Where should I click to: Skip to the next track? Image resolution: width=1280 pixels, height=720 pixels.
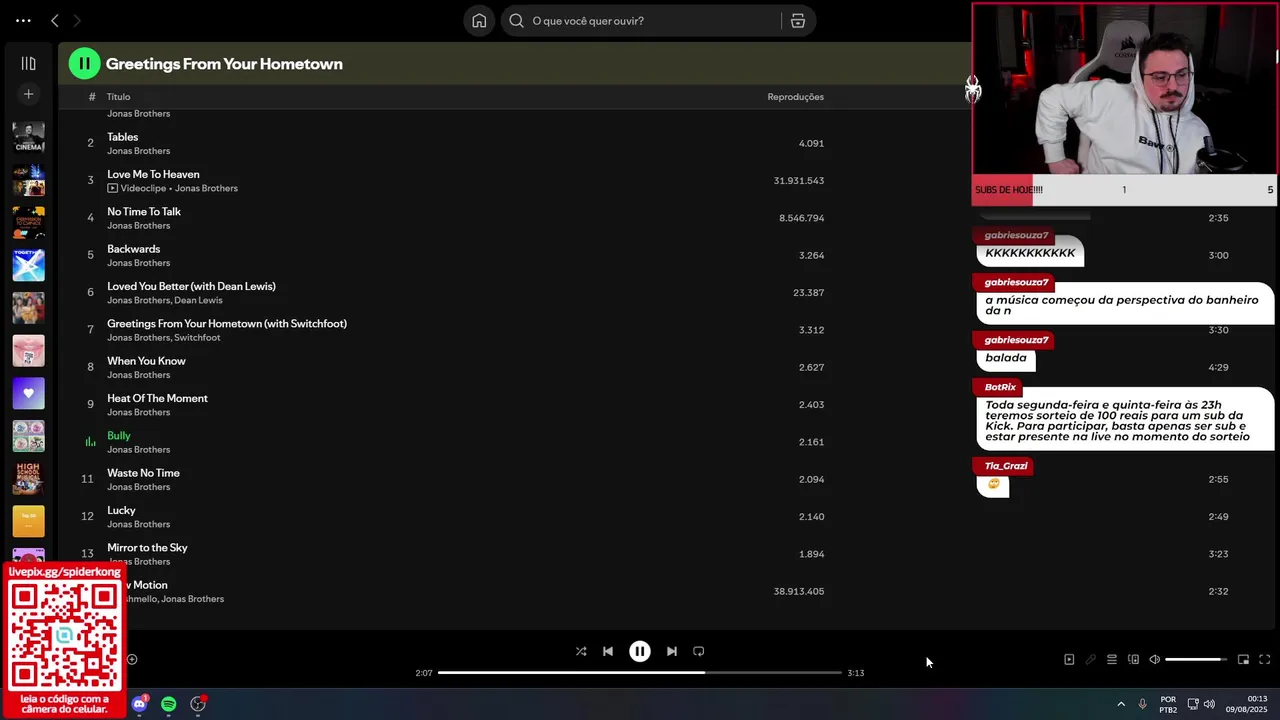click(672, 651)
